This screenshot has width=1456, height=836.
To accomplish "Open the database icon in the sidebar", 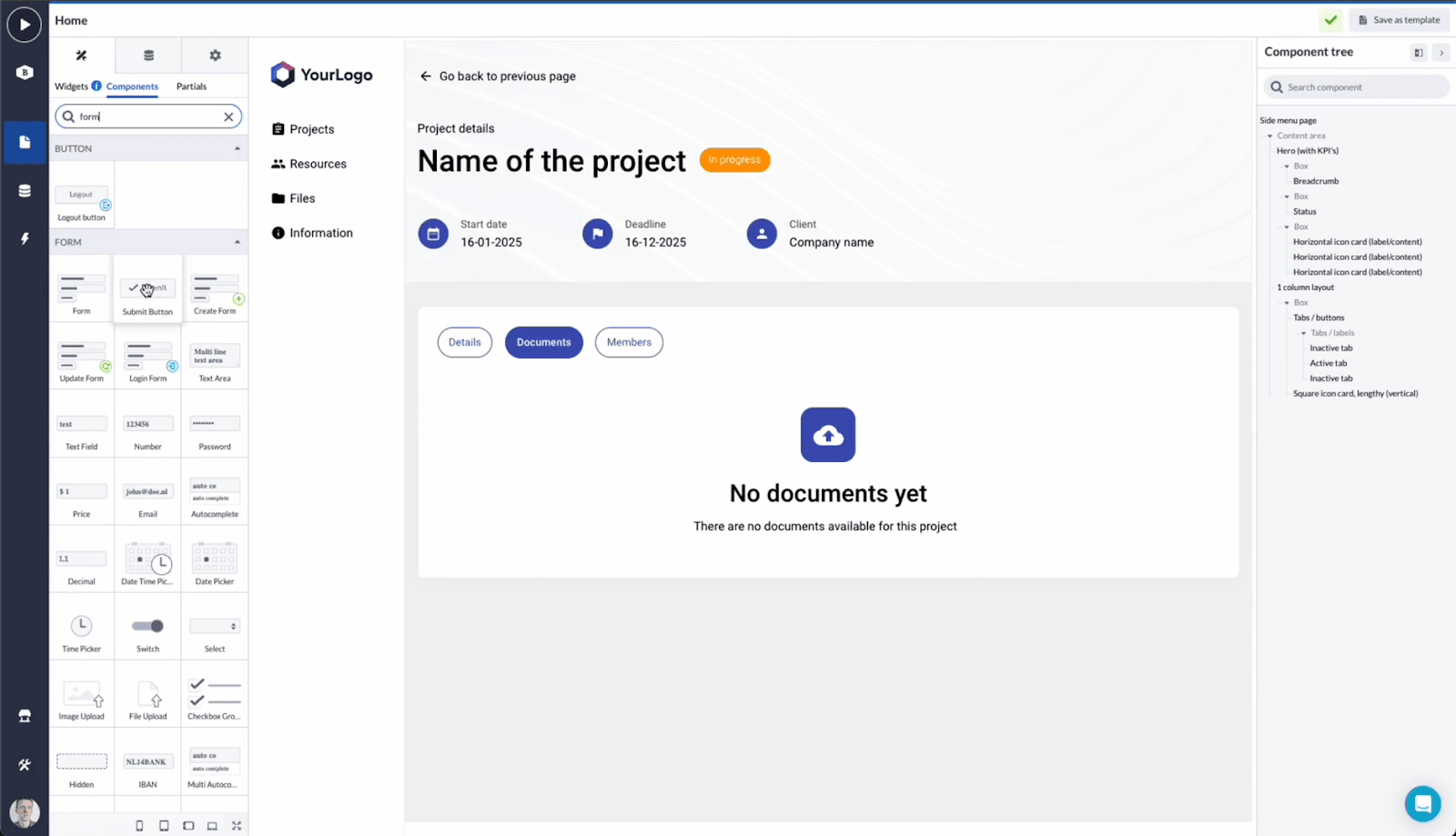I will coord(25,190).
